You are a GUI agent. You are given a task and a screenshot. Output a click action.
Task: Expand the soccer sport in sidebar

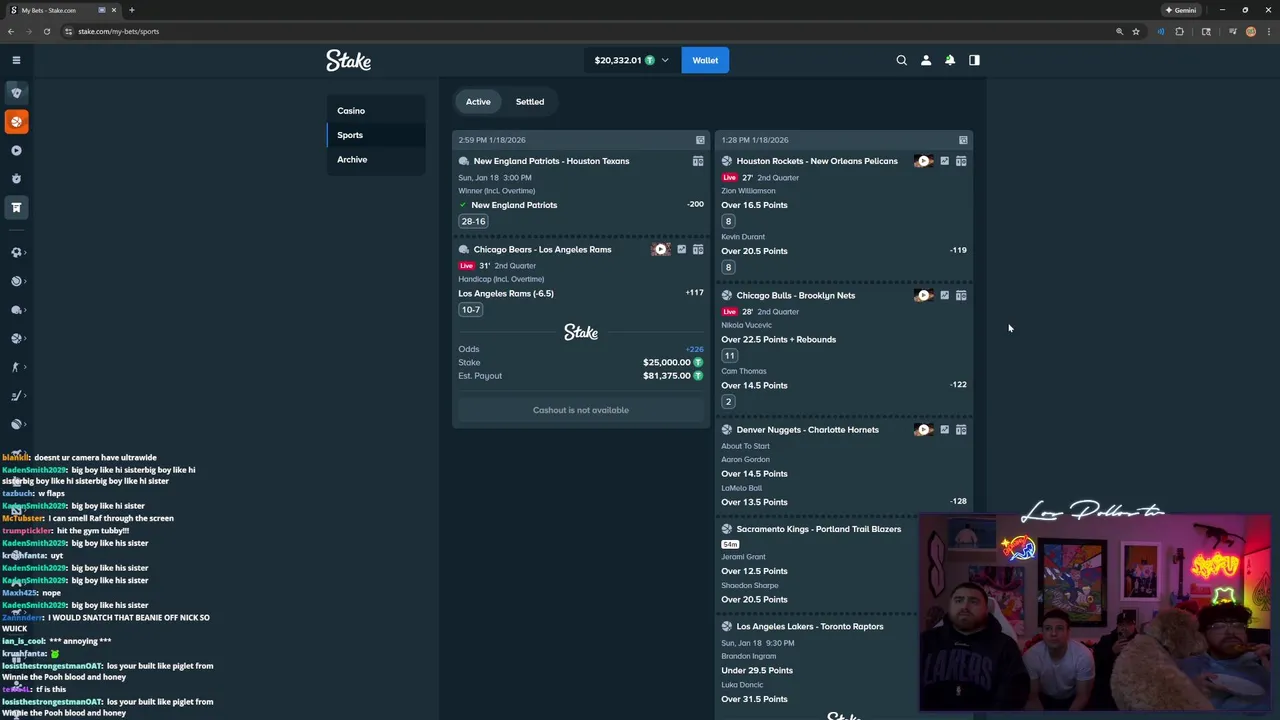16,252
